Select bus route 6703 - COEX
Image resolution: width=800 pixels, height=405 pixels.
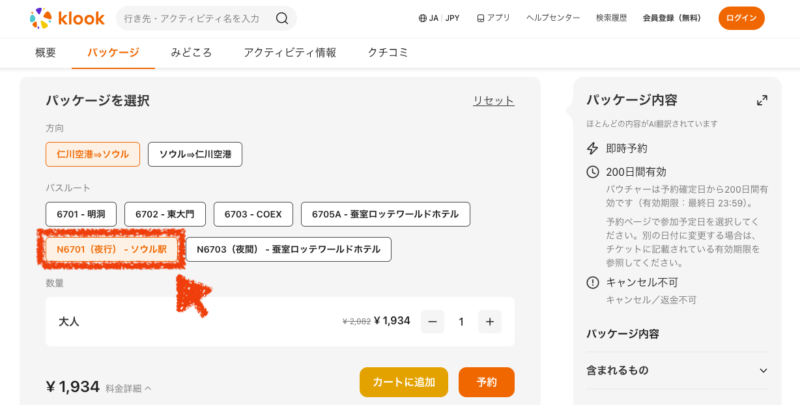[253, 214]
